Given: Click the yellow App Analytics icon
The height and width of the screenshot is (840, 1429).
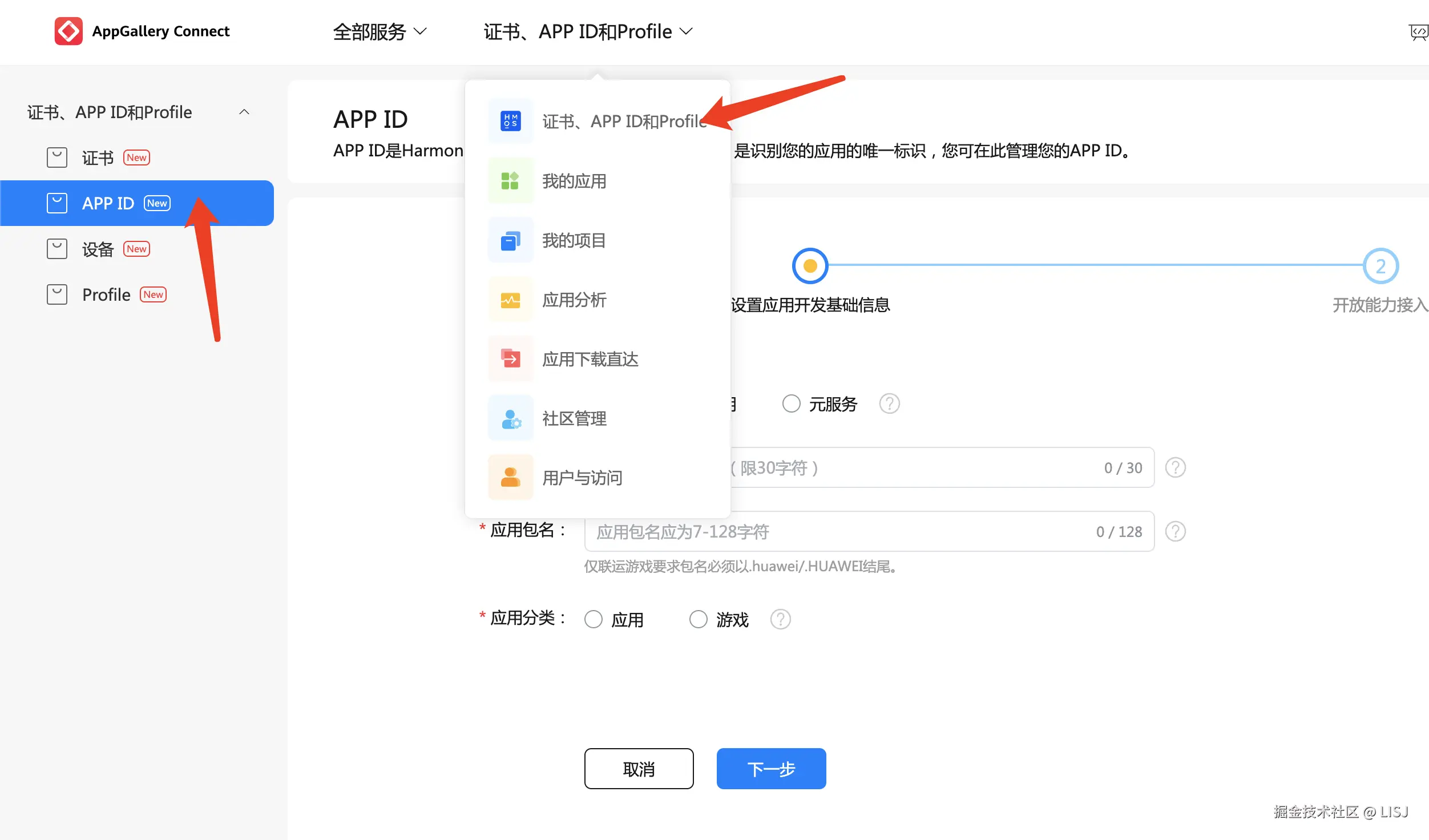Looking at the screenshot, I should click(x=510, y=300).
